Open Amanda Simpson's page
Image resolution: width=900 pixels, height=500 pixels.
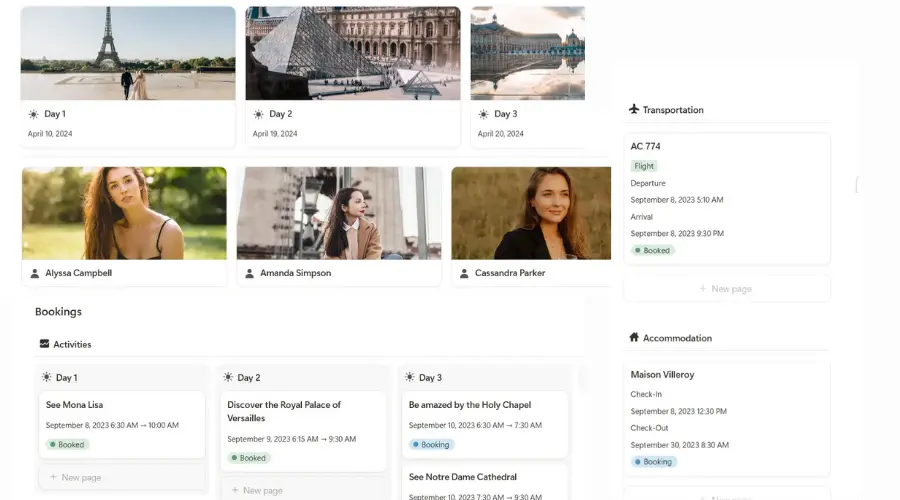coord(296,273)
